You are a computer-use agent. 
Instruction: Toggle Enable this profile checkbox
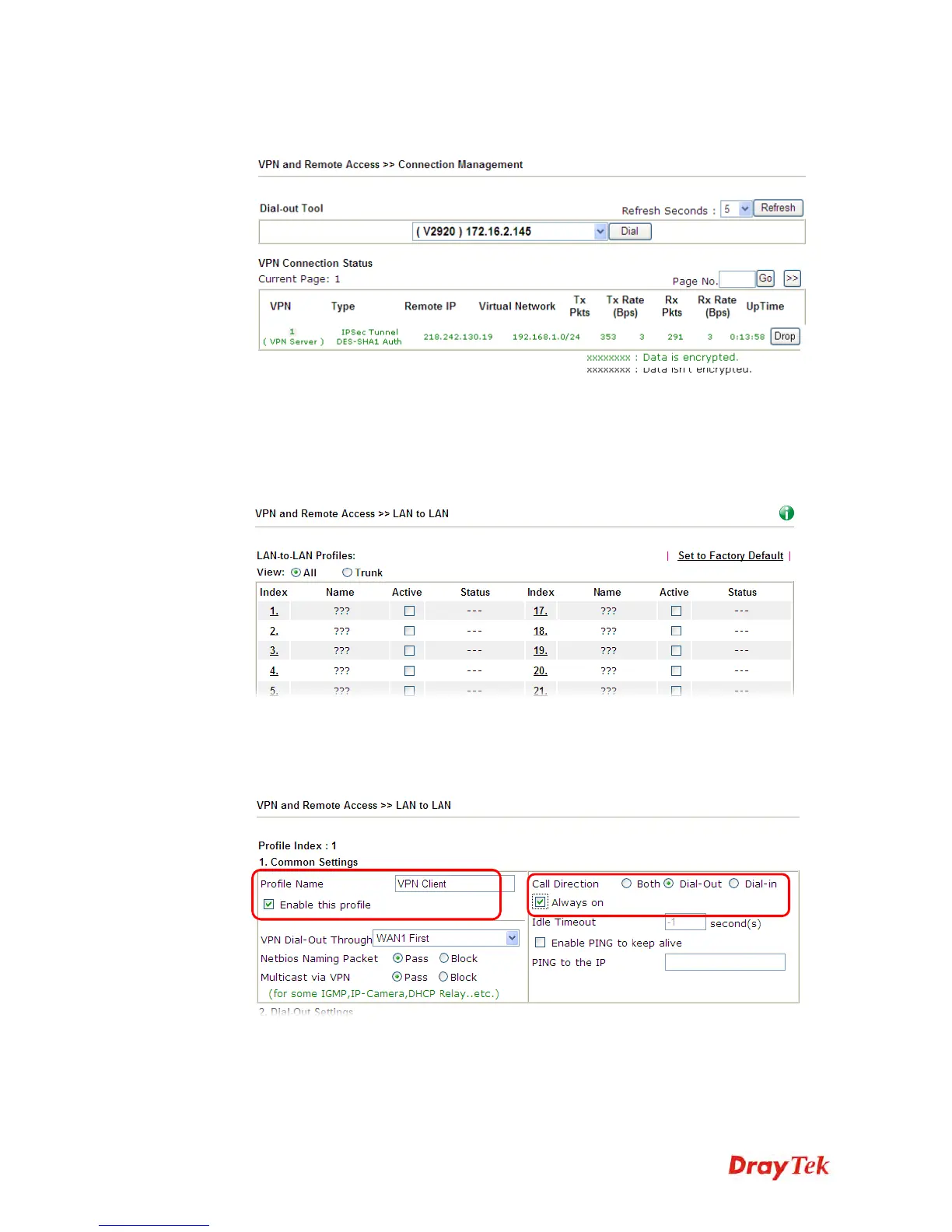coord(268,905)
